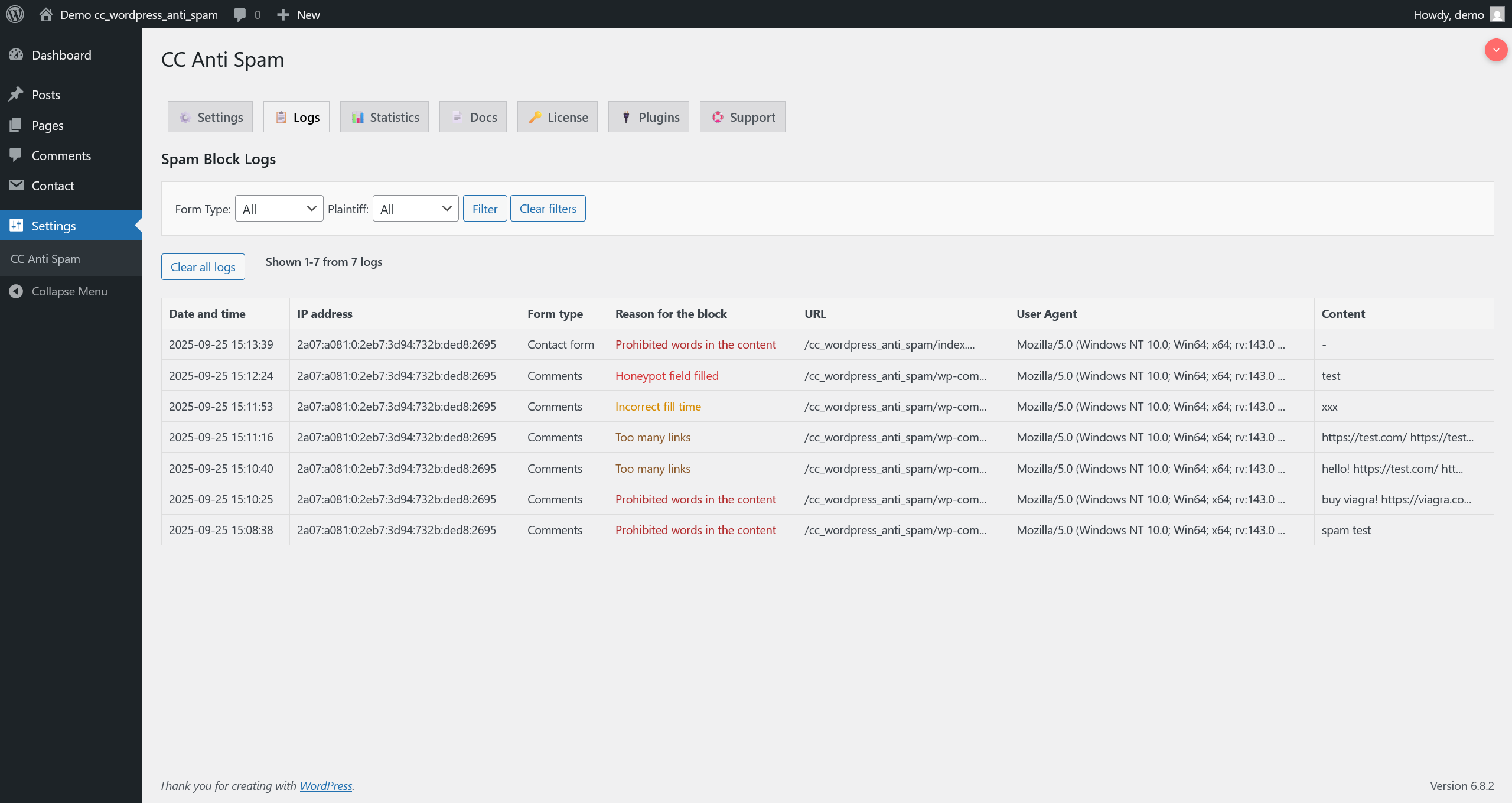Click the New (+) icon in admin bar
The height and width of the screenshot is (803, 1512).
(x=284, y=14)
